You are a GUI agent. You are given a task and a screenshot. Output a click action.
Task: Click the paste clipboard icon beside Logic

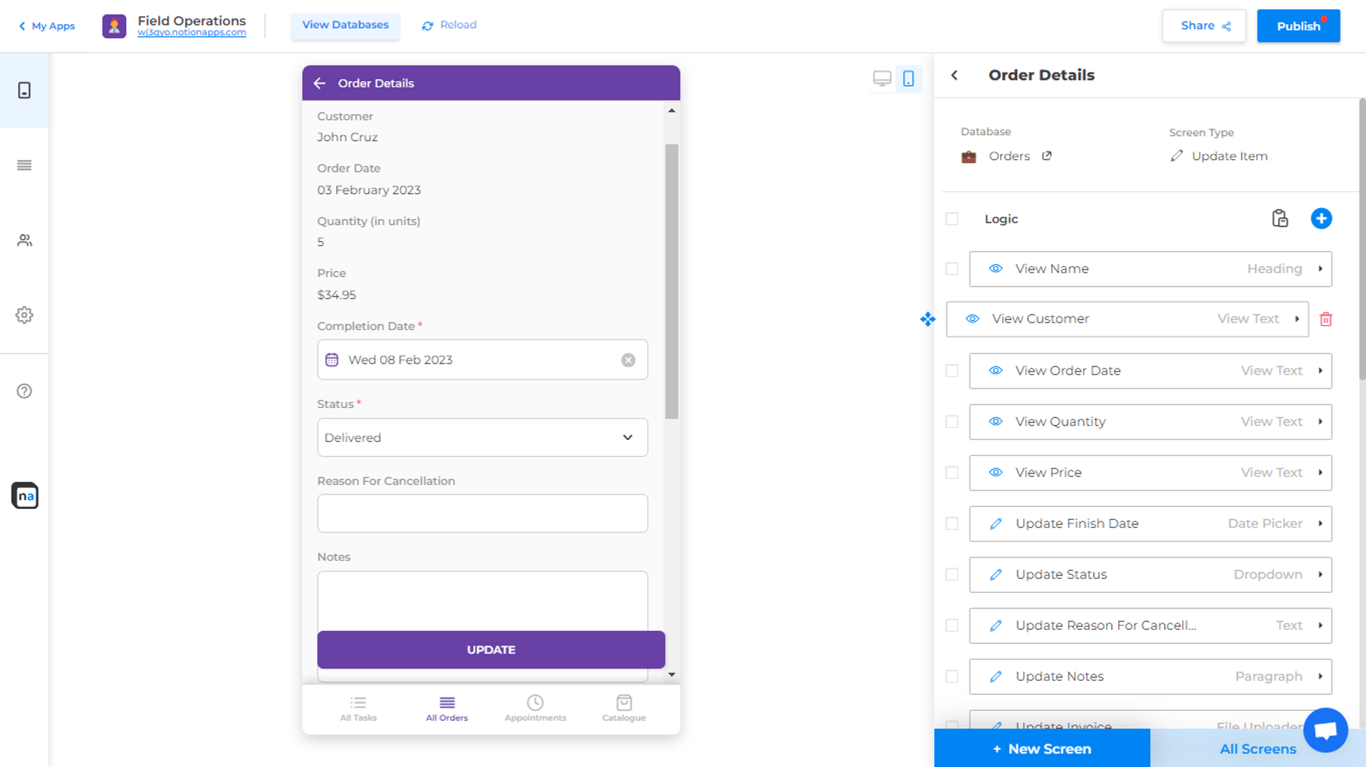(1280, 219)
